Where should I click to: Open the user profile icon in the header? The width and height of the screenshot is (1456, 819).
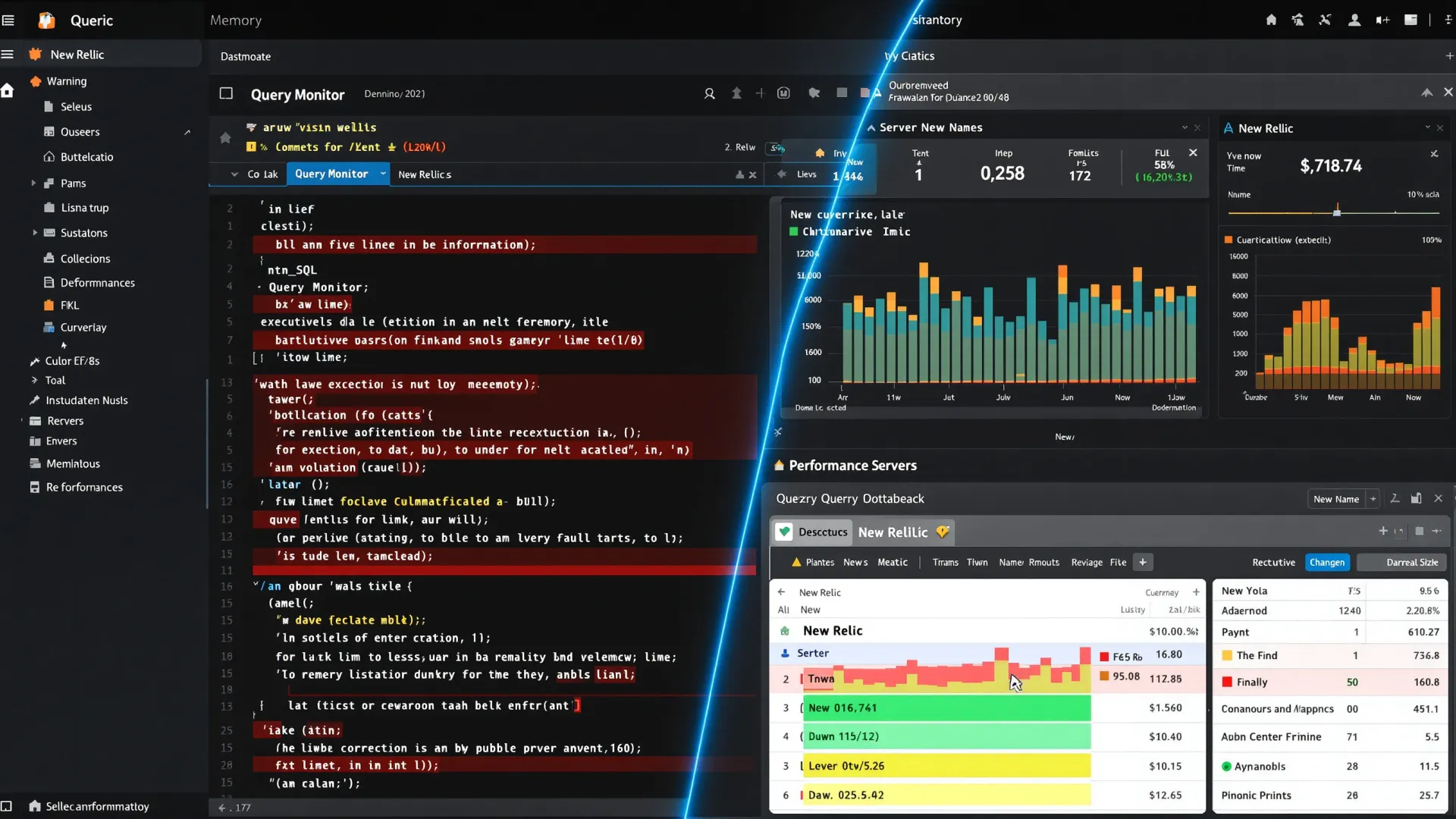point(1354,20)
